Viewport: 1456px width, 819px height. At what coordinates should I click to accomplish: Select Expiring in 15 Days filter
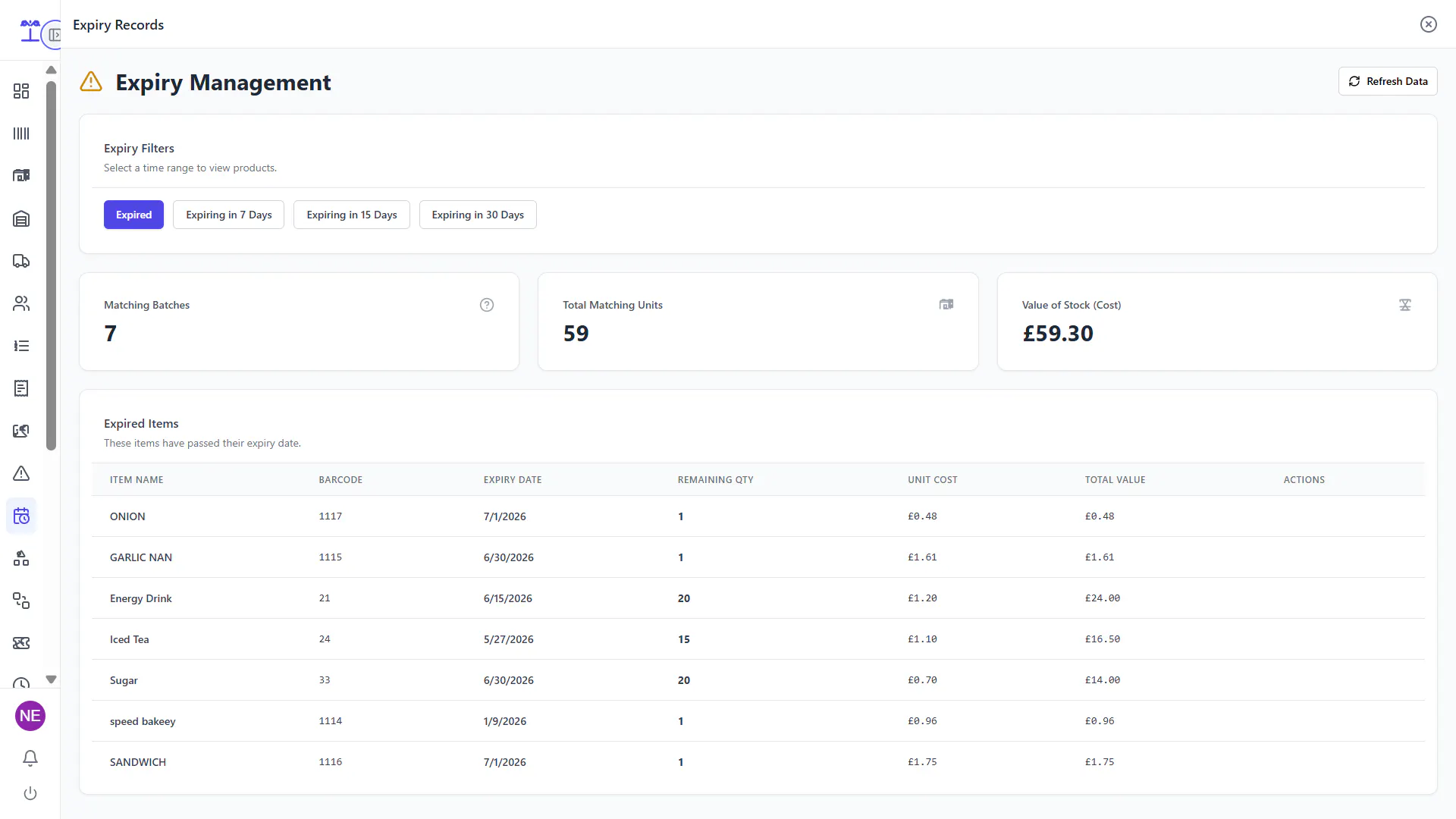(352, 215)
